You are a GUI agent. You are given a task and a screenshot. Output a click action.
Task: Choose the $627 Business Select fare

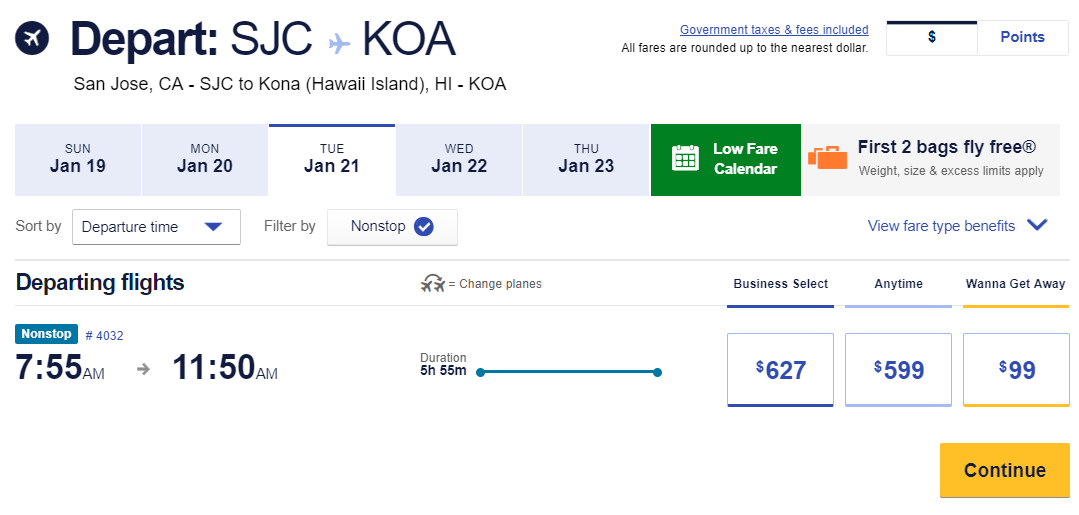pyautogui.click(x=780, y=370)
